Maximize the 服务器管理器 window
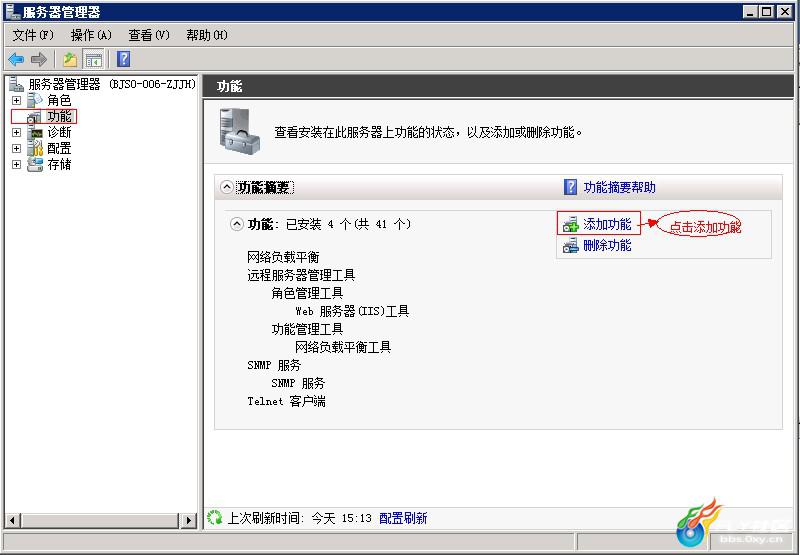Viewport: 800px width, 555px height. pyautogui.click(x=767, y=11)
